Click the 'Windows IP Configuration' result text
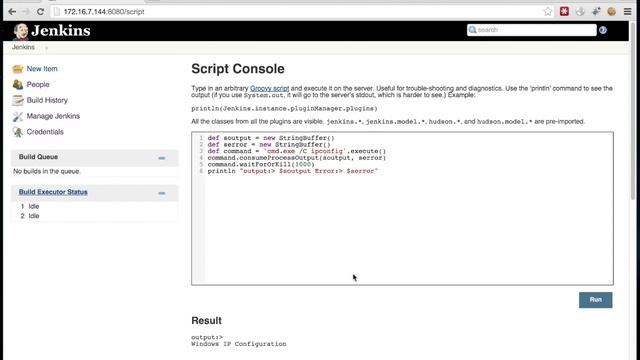Screen dimensions: 640x360 tap(239, 344)
